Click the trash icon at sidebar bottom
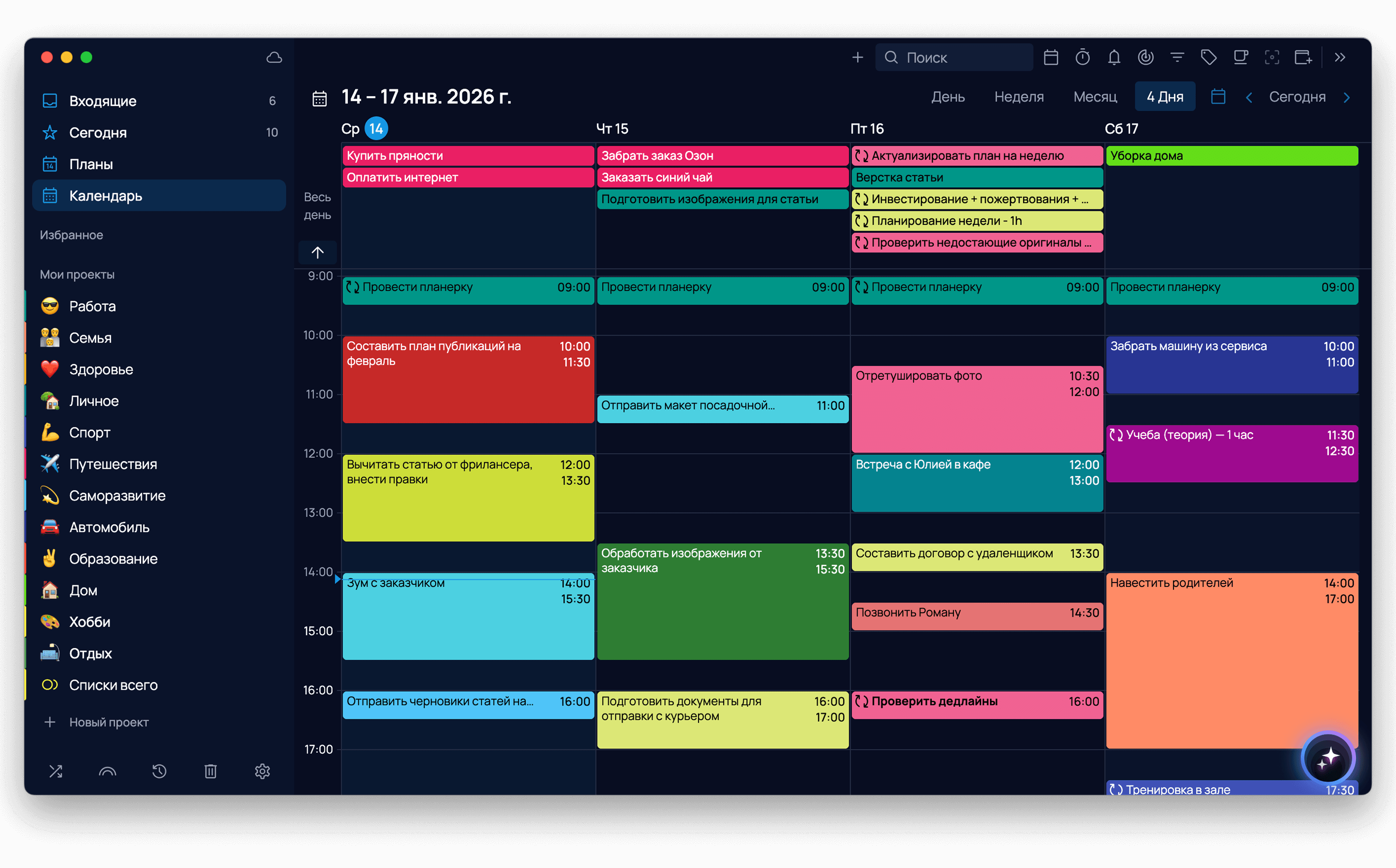The image size is (1396, 868). [211, 772]
